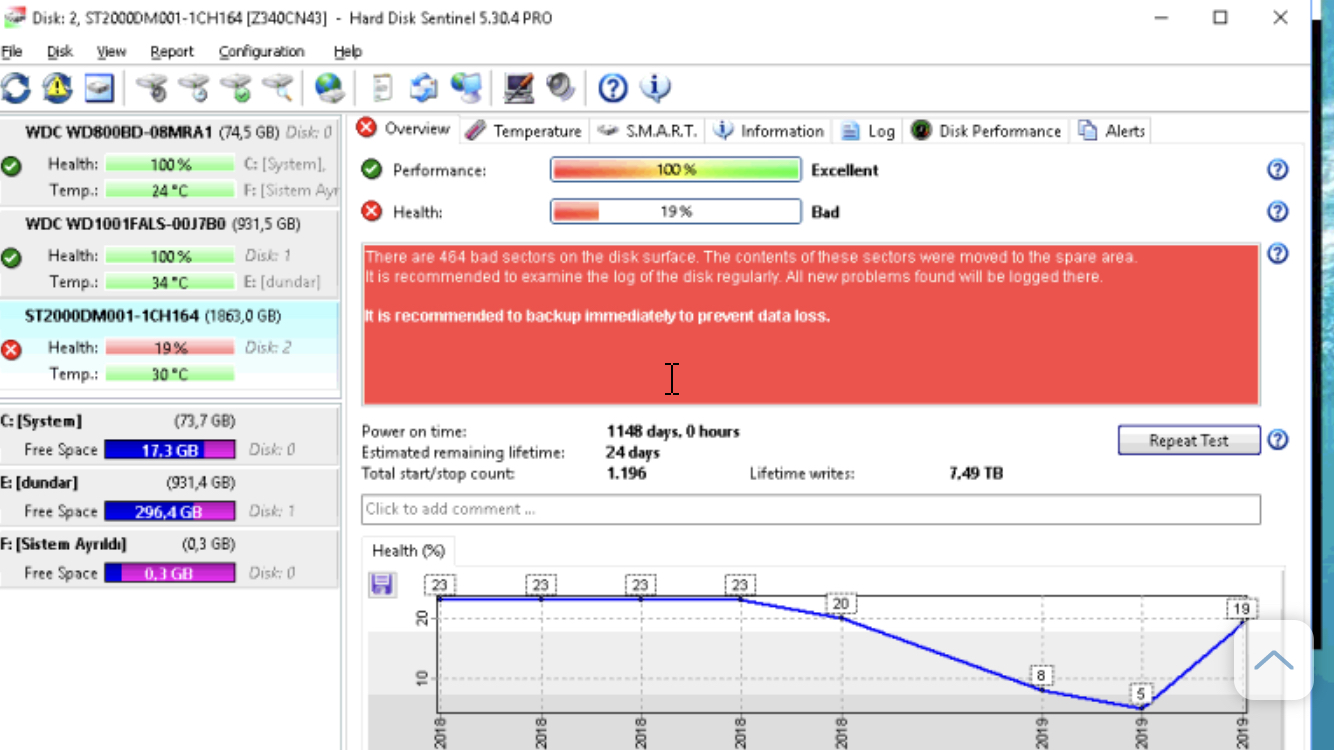Switch to the S.M.A.R.T. tab
This screenshot has height=750, width=1334.
(648, 131)
